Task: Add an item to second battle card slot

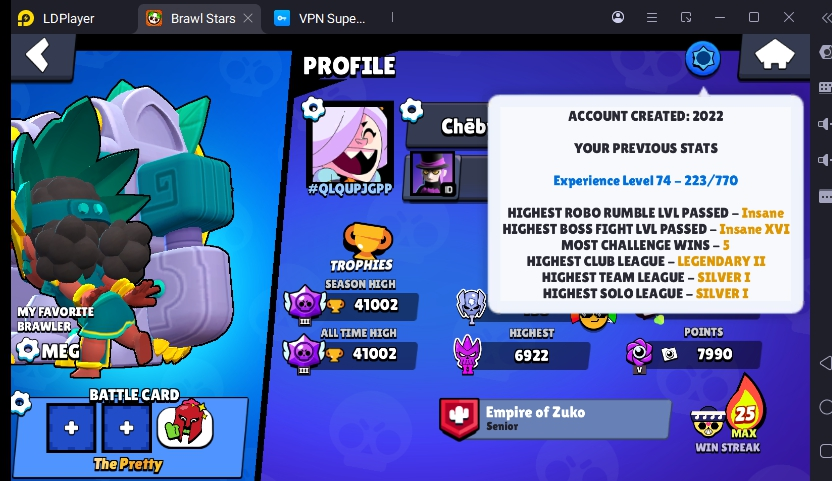Action: click(x=126, y=427)
